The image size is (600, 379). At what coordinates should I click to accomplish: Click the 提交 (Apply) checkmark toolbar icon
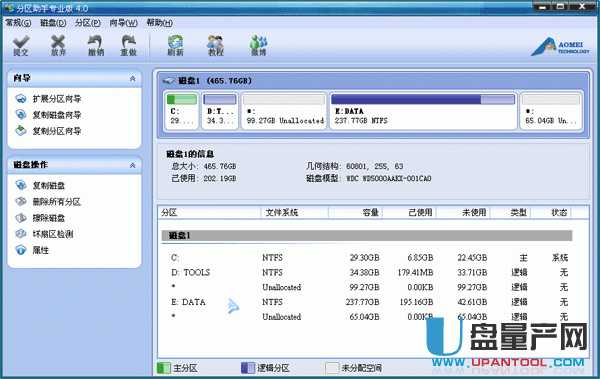(x=21, y=46)
